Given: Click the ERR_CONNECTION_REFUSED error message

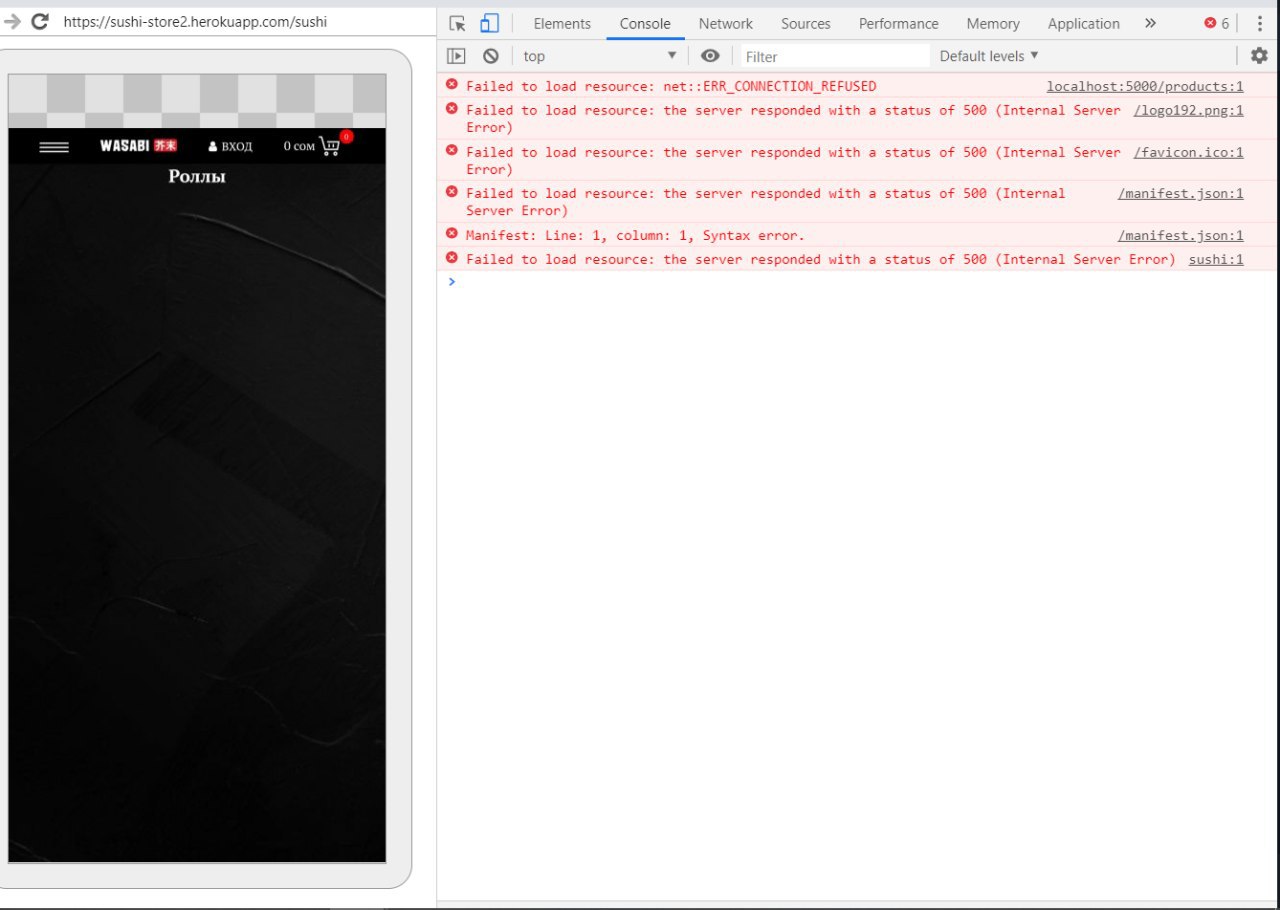Looking at the screenshot, I should pos(671,87).
